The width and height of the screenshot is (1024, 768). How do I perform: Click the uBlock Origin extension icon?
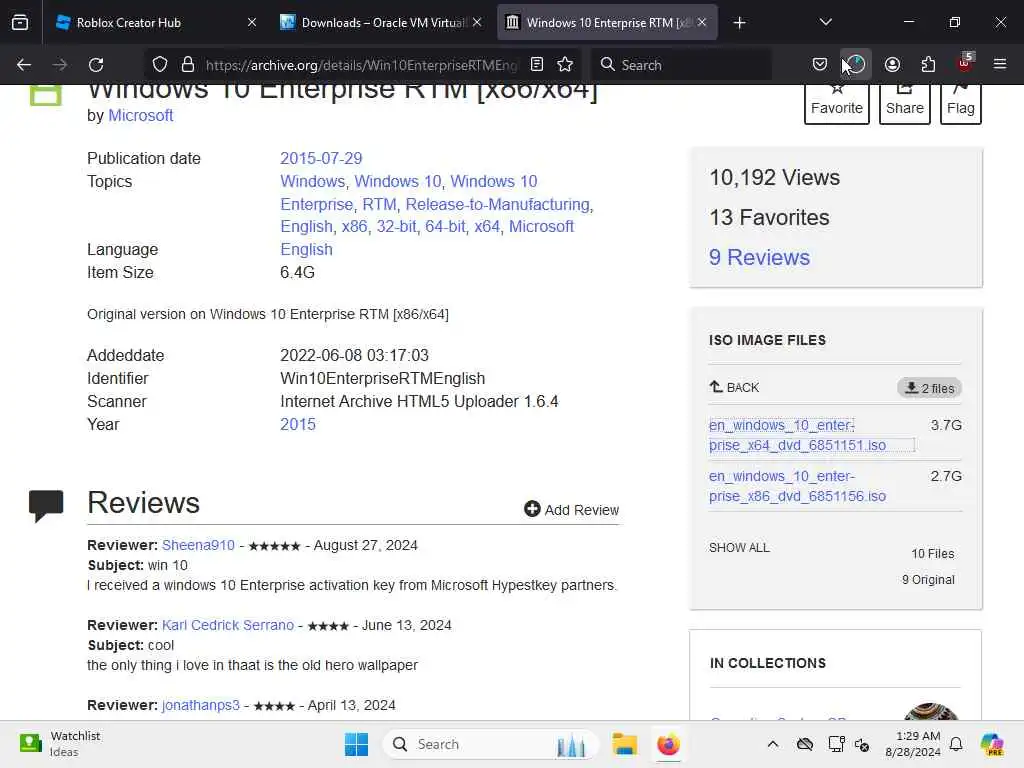(x=965, y=65)
